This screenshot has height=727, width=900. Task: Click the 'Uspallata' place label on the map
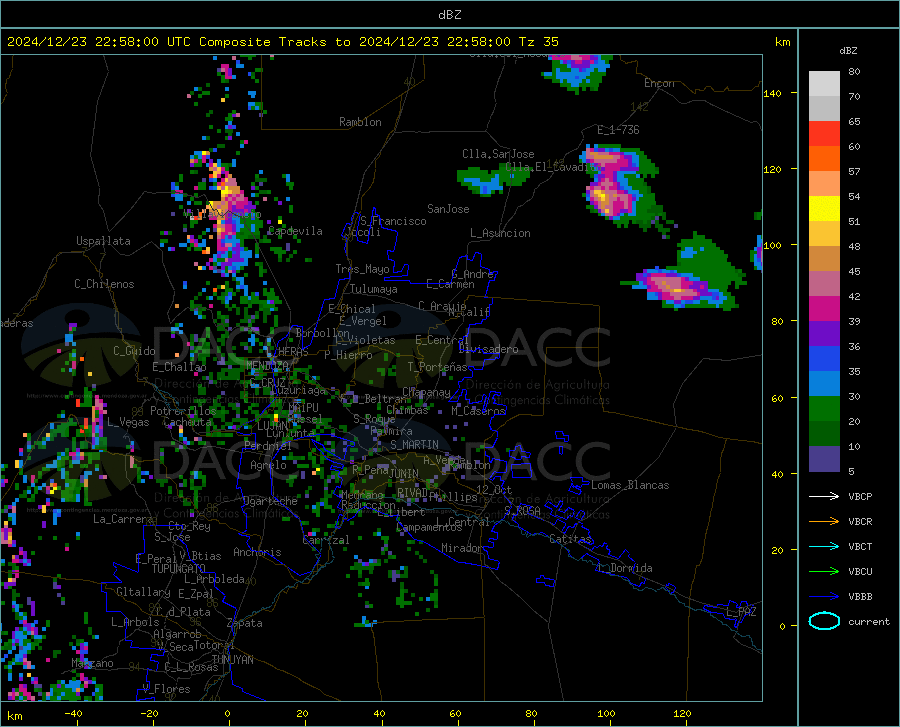coord(103,241)
